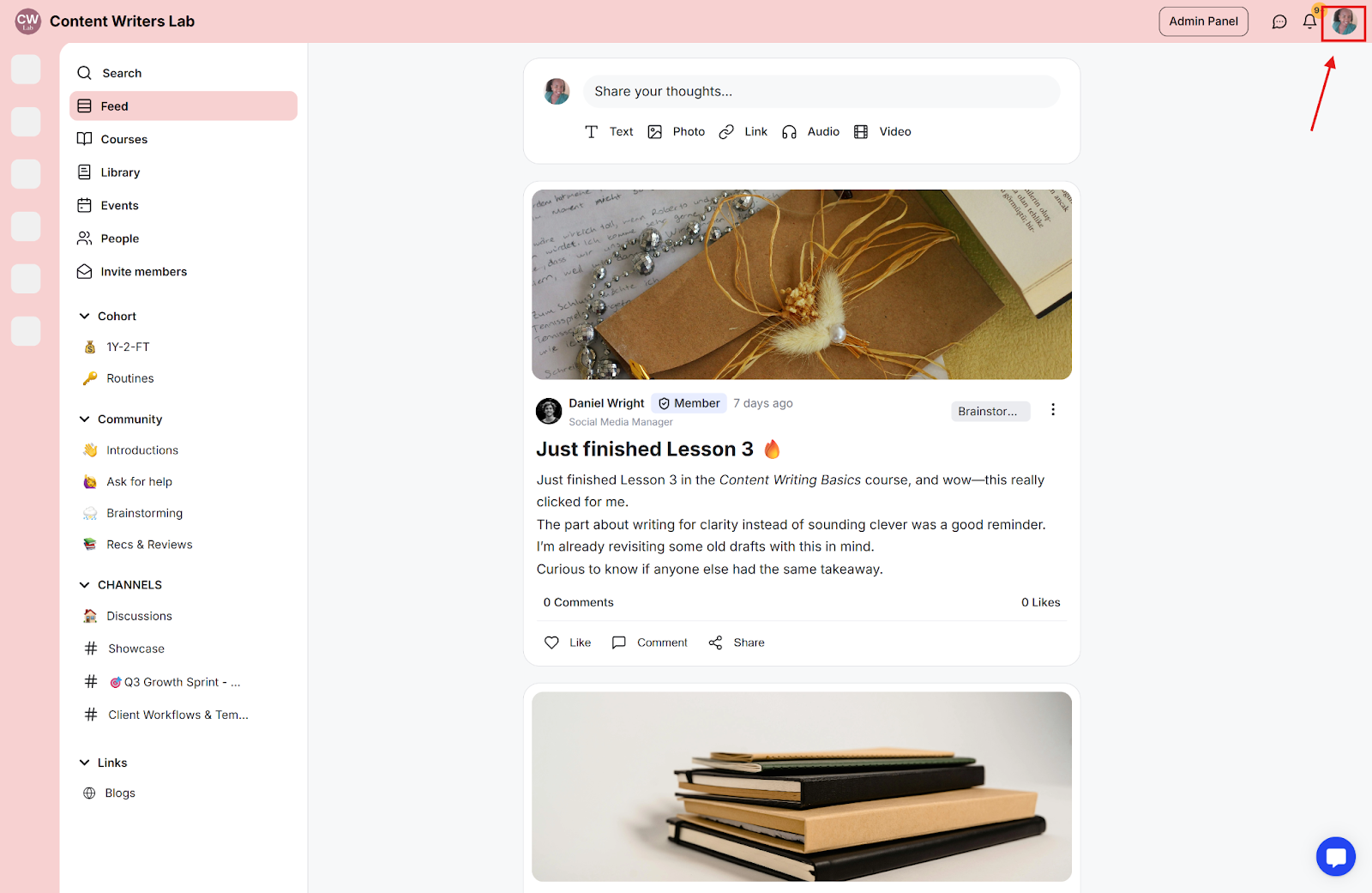
Task: Open the notifications bell
Action: (x=1309, y=21)
